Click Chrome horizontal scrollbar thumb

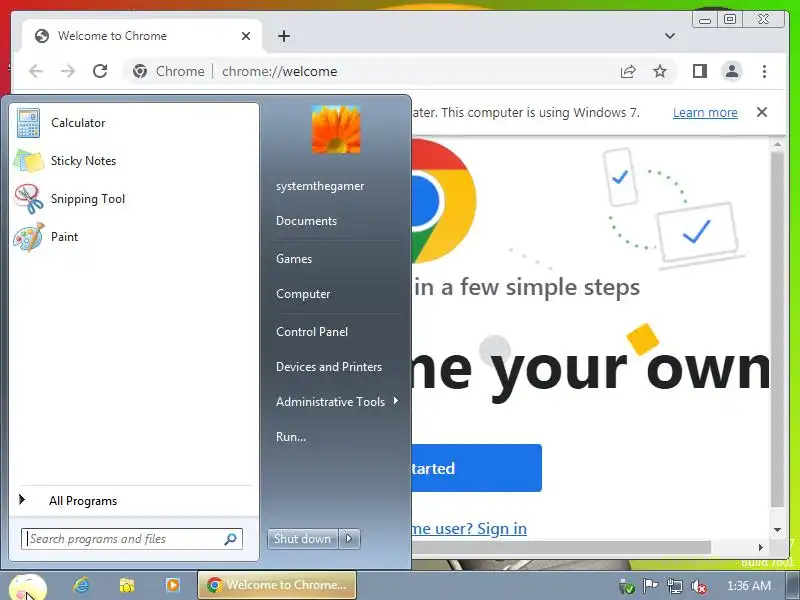pyautogui.click(x=561, y=547)
